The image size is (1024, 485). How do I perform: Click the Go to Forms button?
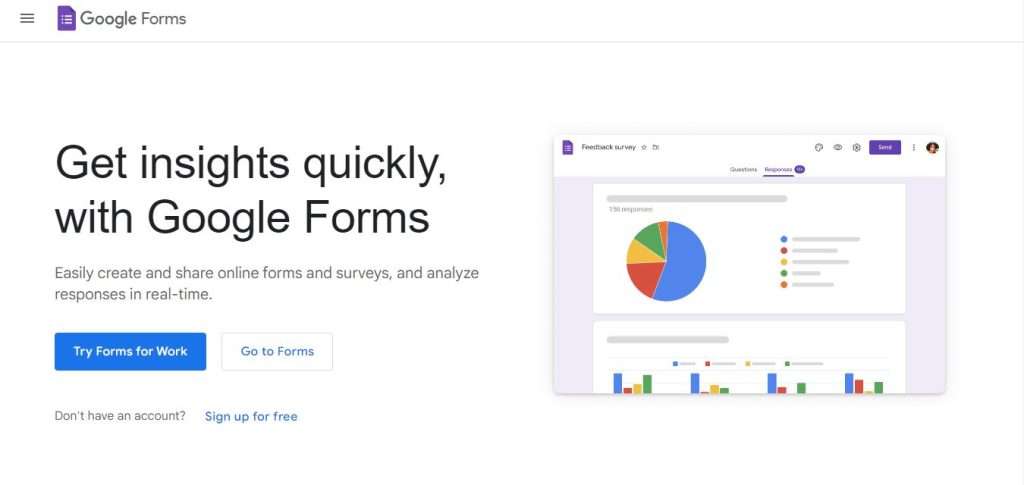pos(277,351)
